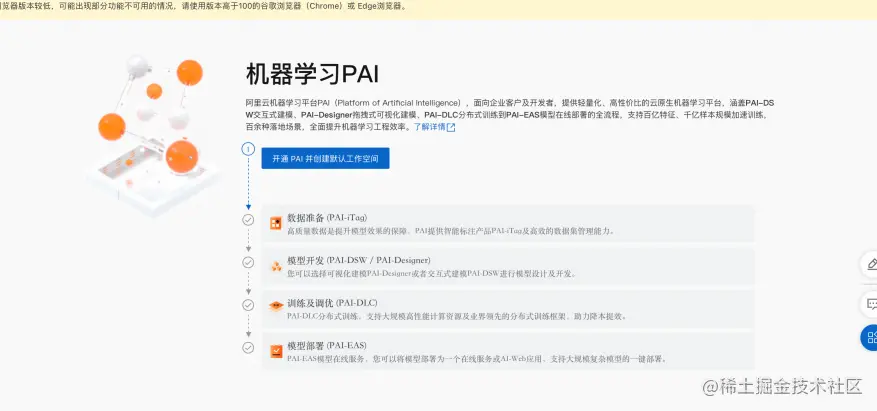
Task: Click the 数据准备 PAI-iTag orange icon
Action: click(x=276, y=224)
